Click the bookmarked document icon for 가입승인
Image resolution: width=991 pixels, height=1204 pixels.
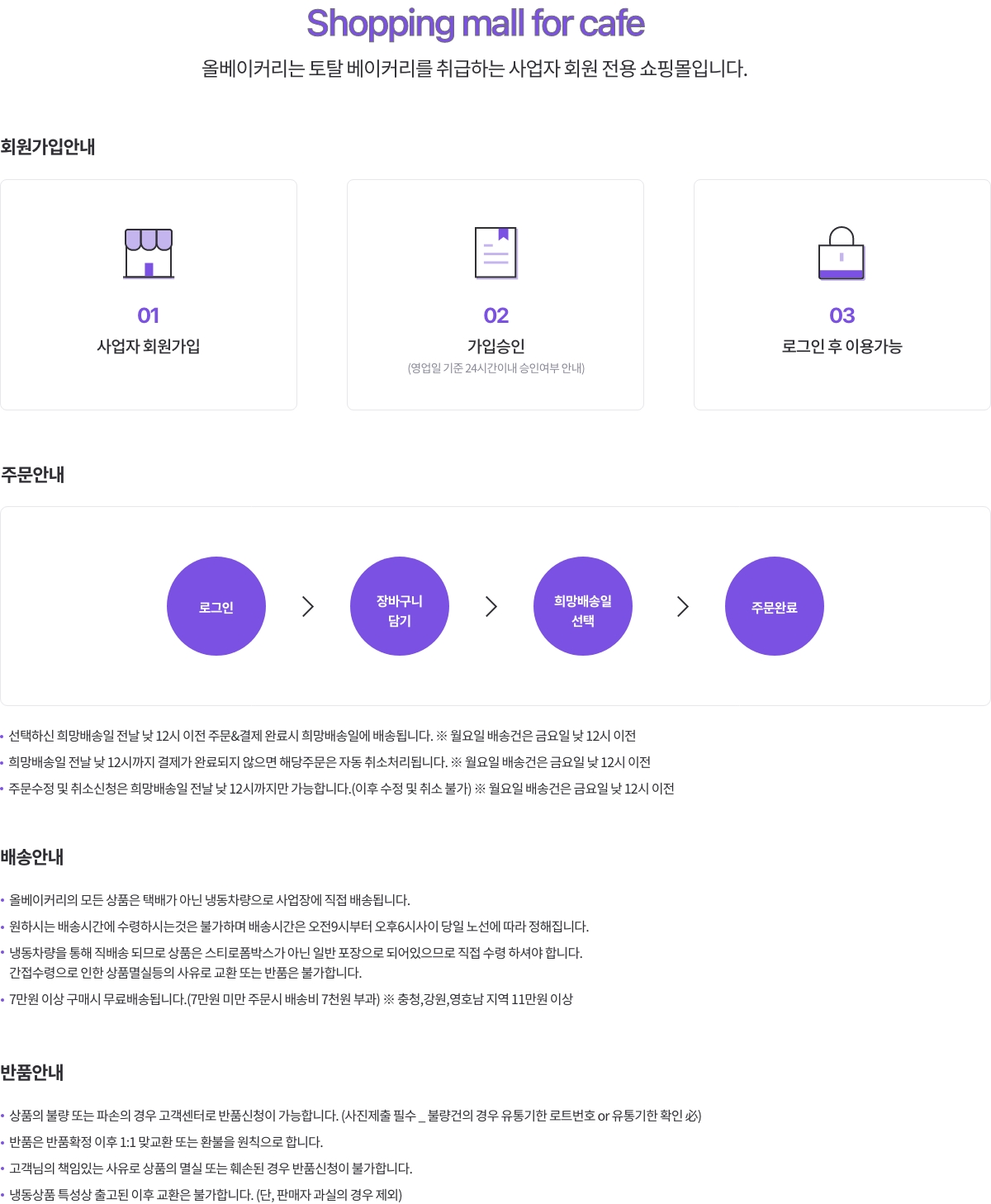[495, 253]
